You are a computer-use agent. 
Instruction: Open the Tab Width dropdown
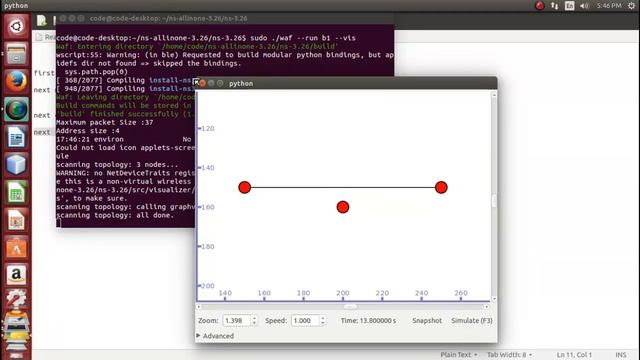coord(509,355)
